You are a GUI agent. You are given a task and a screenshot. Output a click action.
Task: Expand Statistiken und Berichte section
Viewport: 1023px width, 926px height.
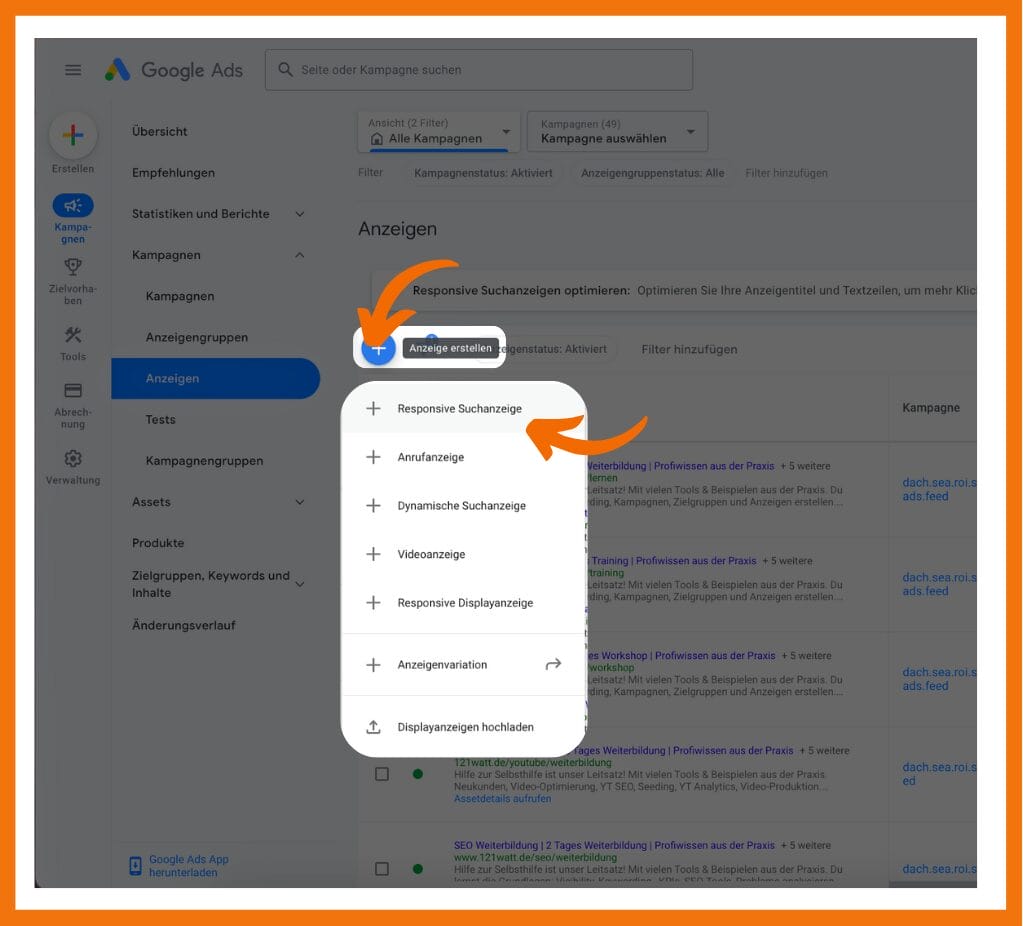click(299, 214)
